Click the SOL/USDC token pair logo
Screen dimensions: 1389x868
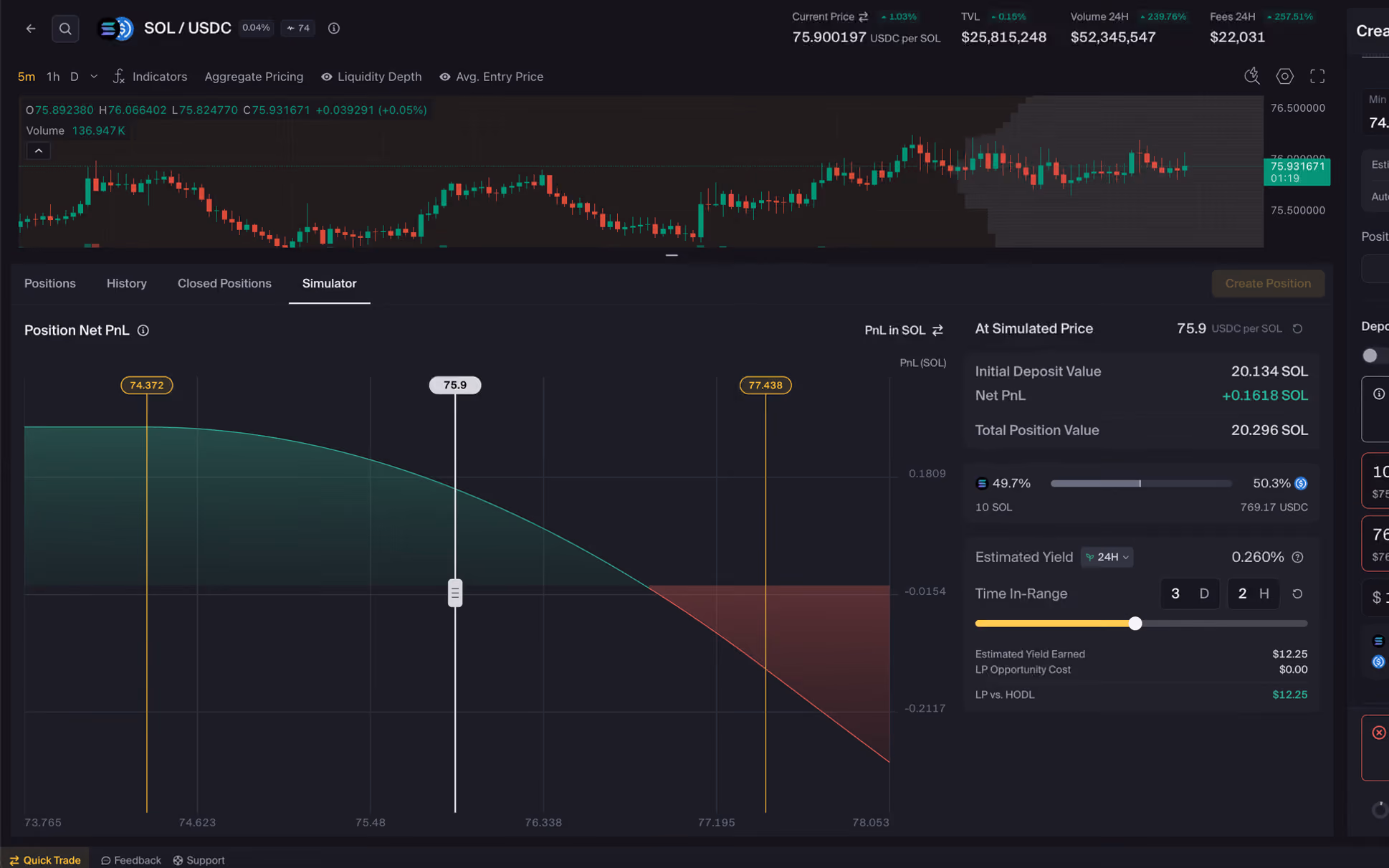point(115,29)
